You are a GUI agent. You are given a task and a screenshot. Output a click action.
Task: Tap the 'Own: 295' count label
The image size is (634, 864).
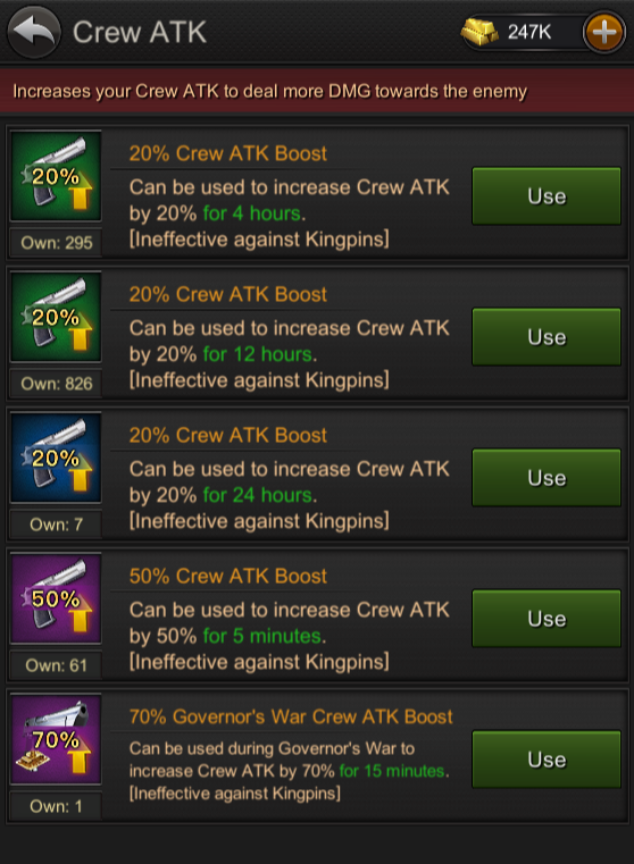[x=56, y=243]
